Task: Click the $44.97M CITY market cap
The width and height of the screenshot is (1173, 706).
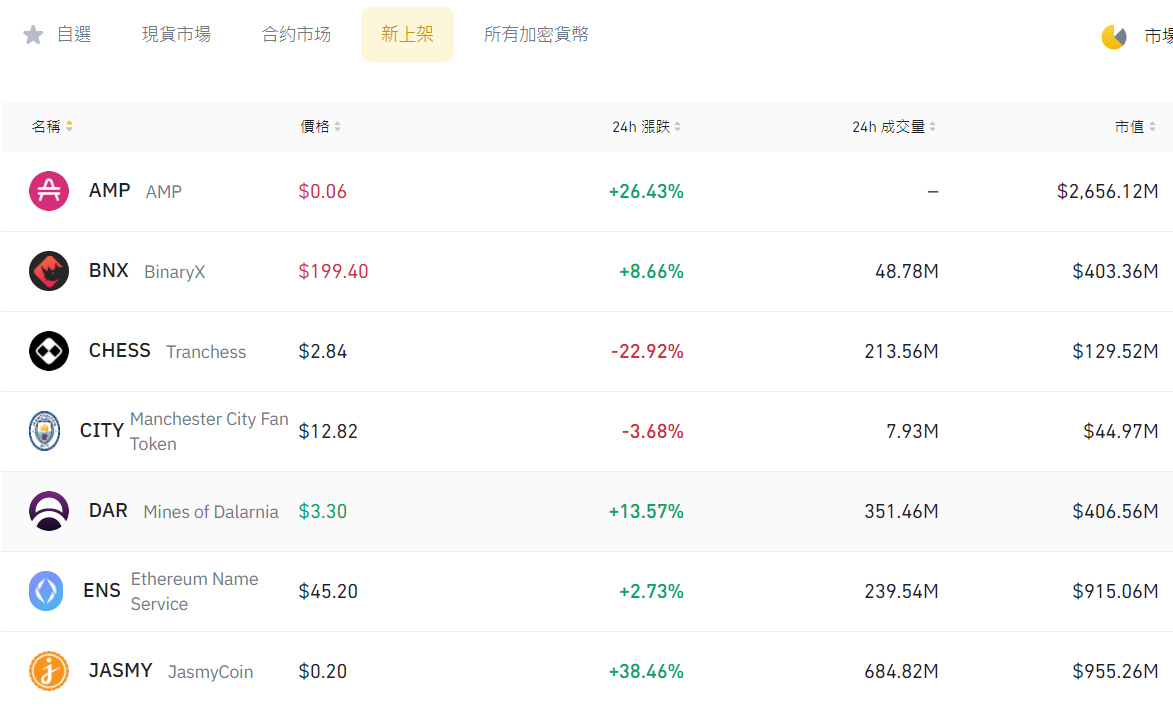Action: (x=1121, y=432)
